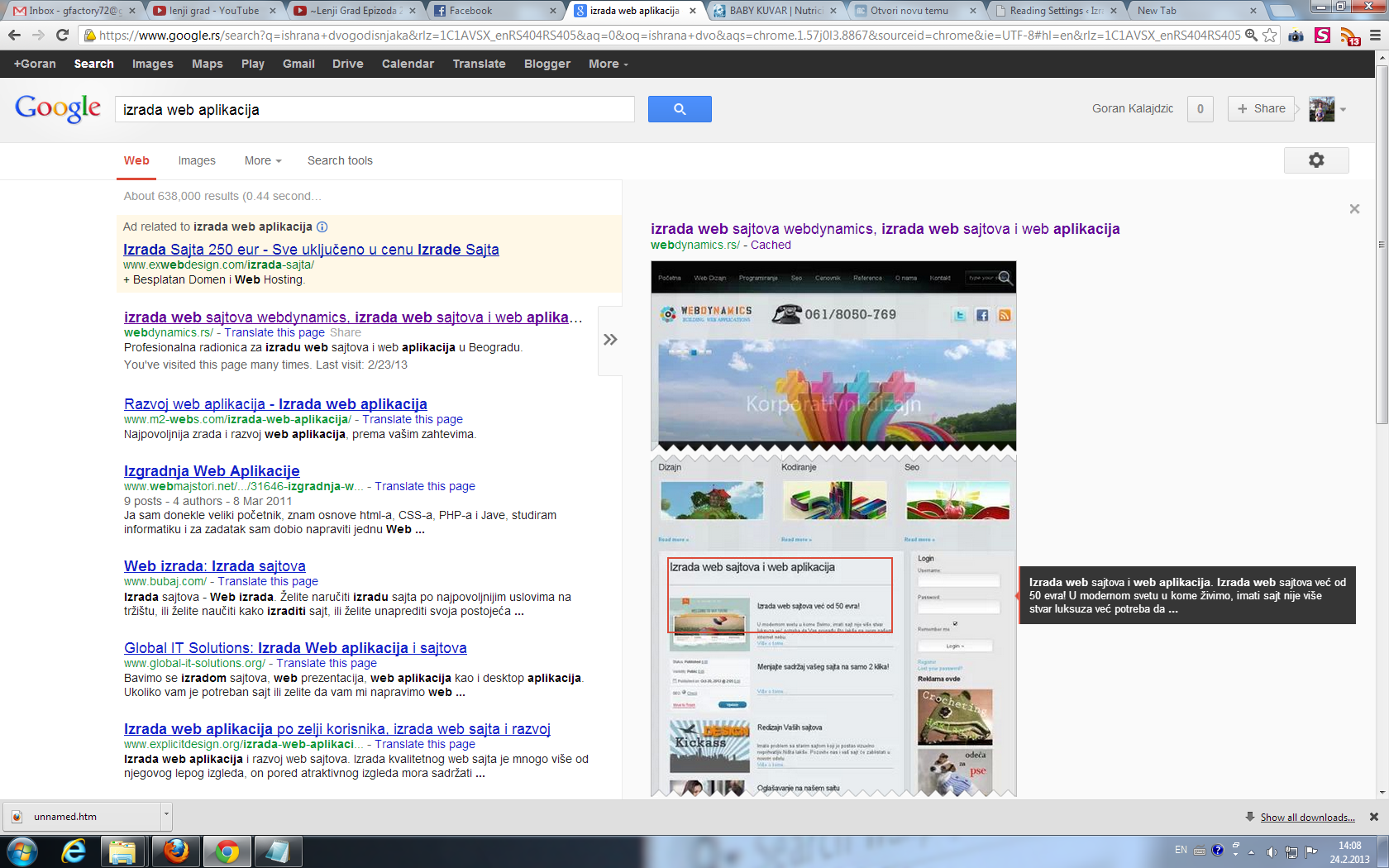Open the unnamed.htm download options arrow

point(166,816)
